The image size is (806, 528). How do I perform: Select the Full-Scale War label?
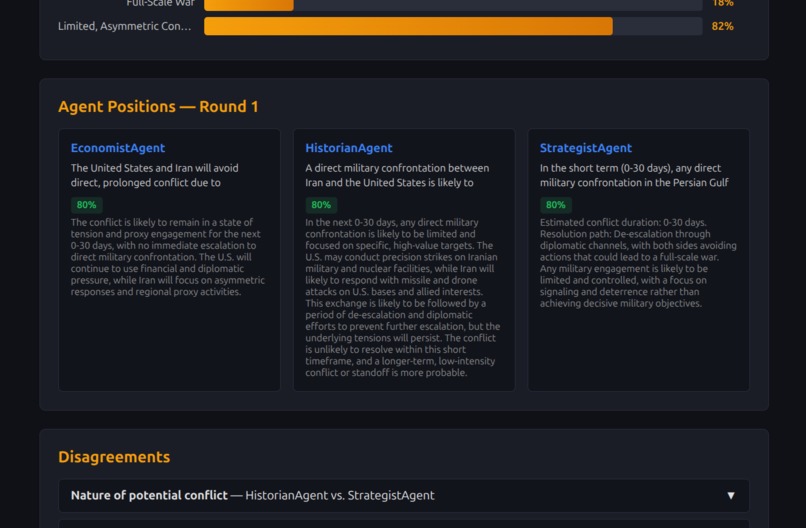[x=160, y=4]
